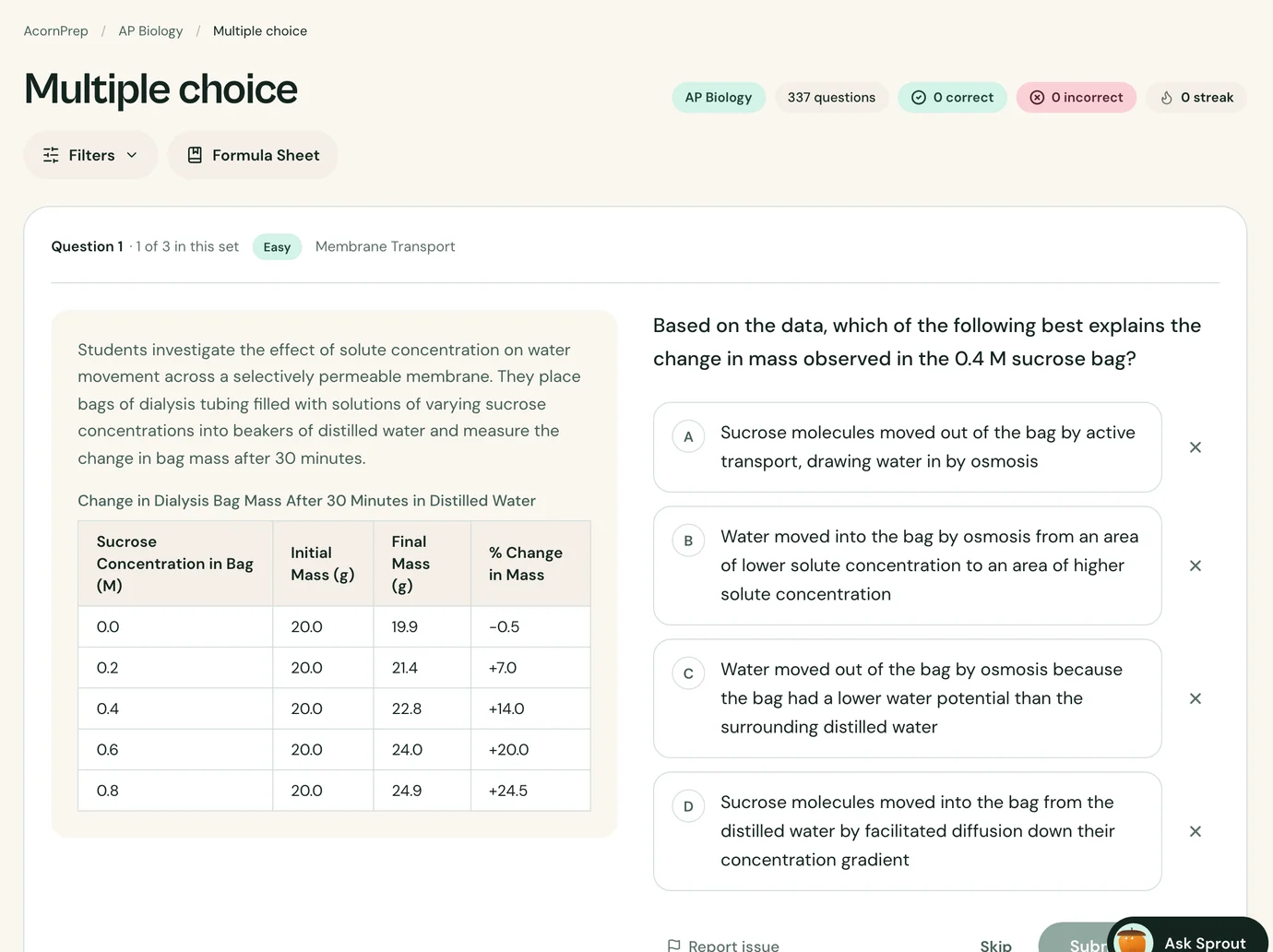Image resolution: width=1273 pixels, height=952 pixels.
Task: Click the flag icon beside Report issue
Action: point(673,946)
